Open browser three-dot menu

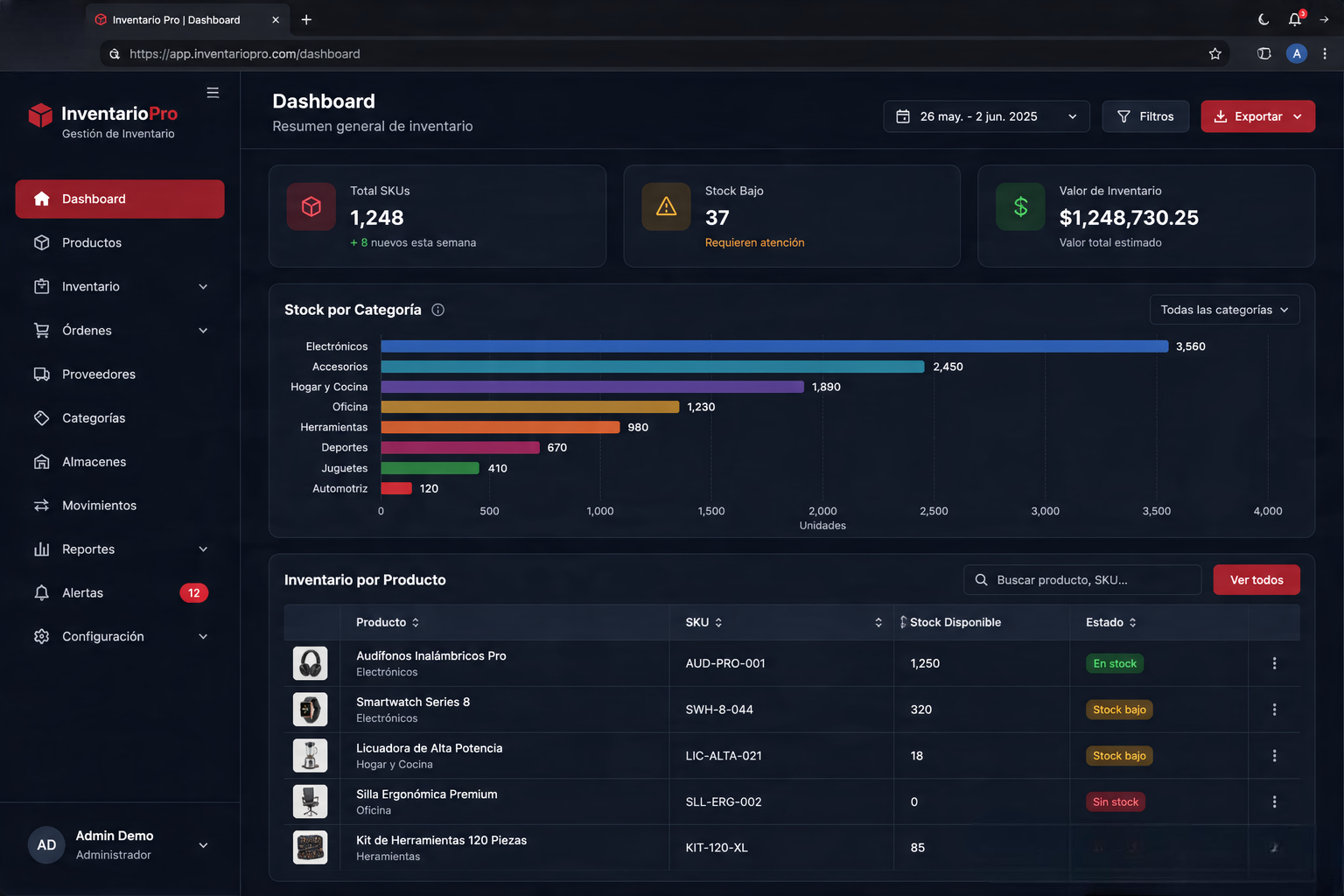[1325, 53]
